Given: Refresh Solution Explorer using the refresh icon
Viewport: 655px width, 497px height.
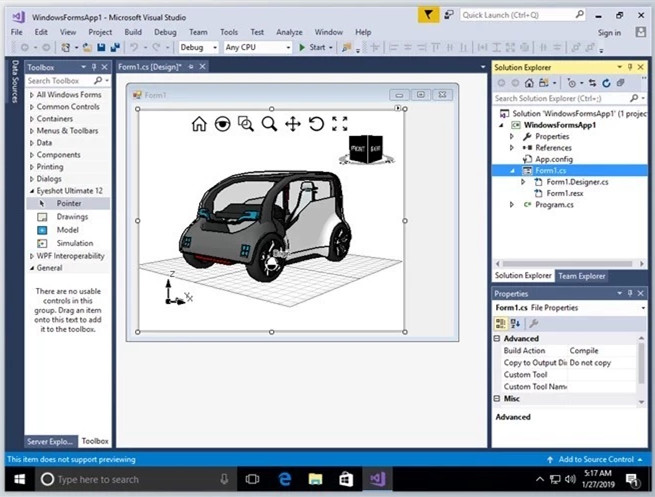Looking at the screenshot, I should point(606,83).
